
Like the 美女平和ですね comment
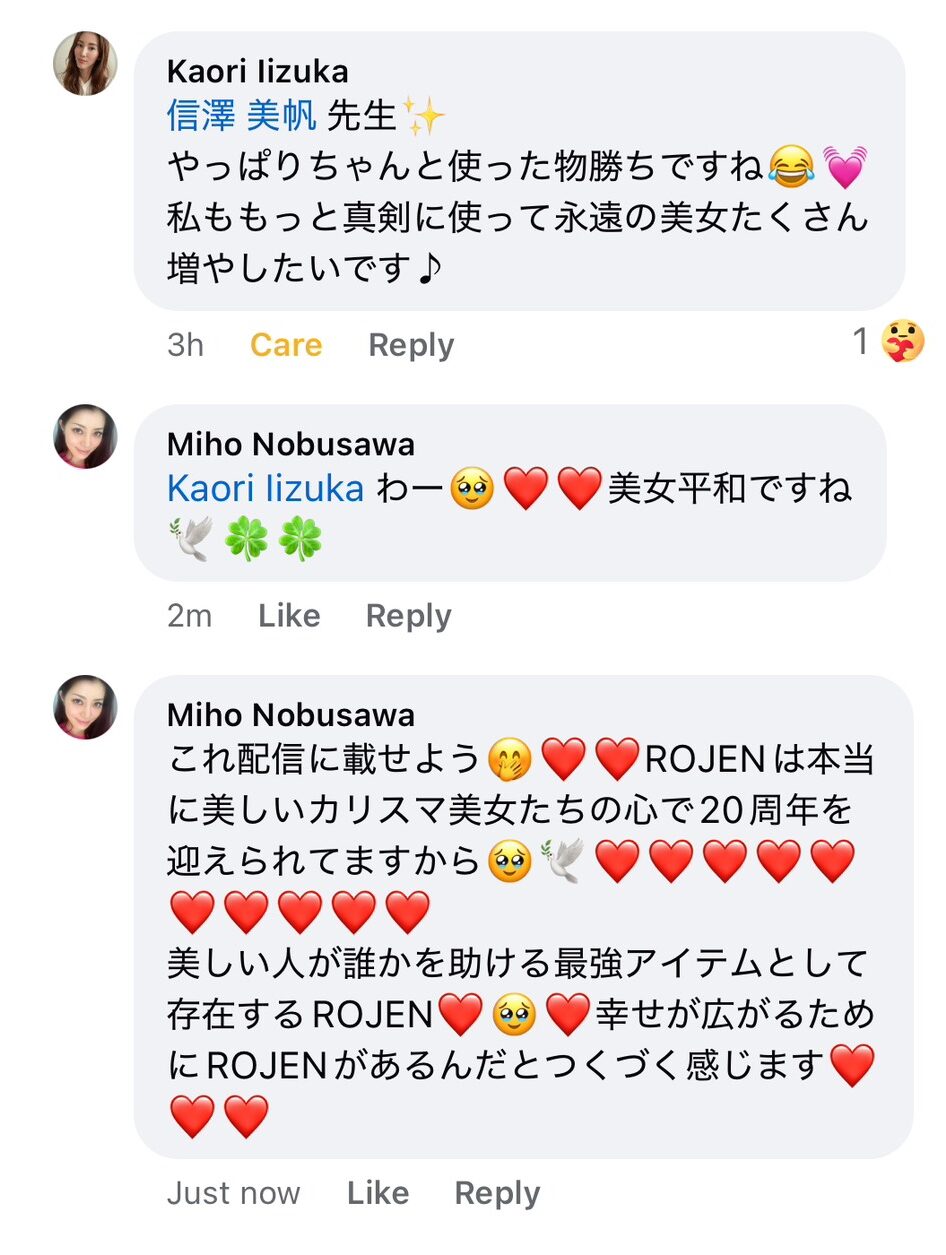click(289, 616)
